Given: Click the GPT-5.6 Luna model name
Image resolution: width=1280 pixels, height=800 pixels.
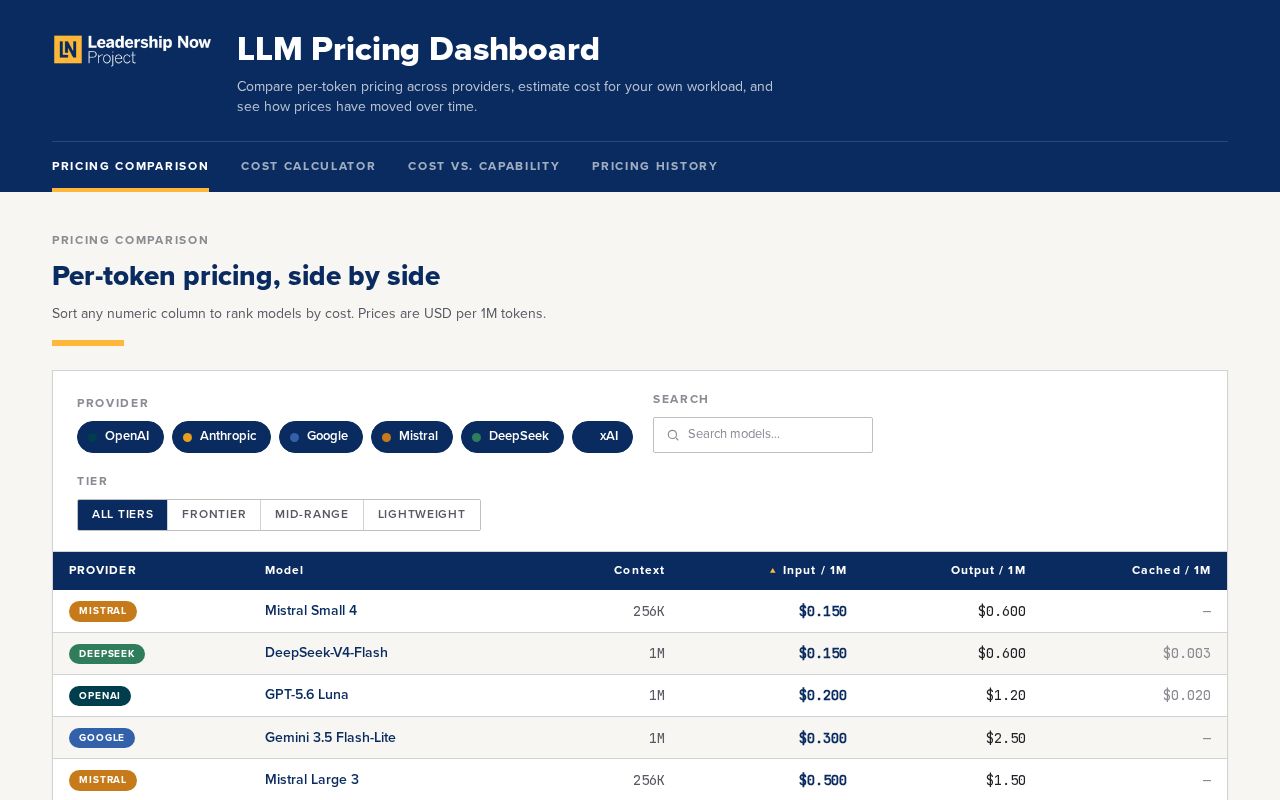Looking at the screenshot, I should (x=307, y=695).
